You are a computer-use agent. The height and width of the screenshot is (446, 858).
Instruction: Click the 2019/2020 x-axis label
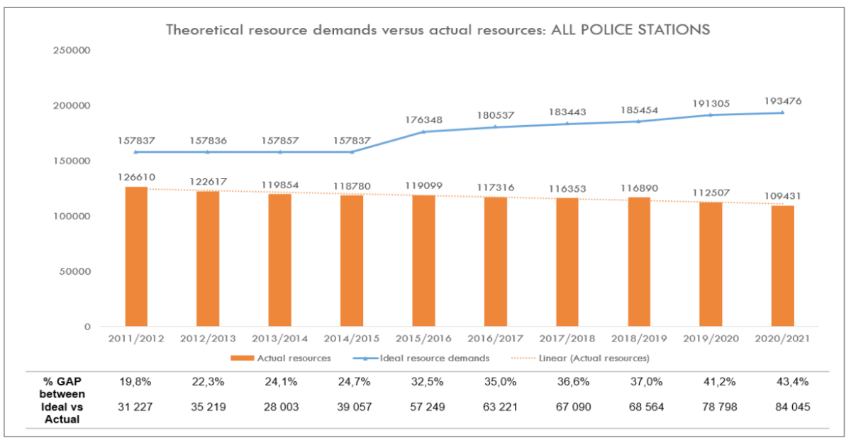point(711,339)
